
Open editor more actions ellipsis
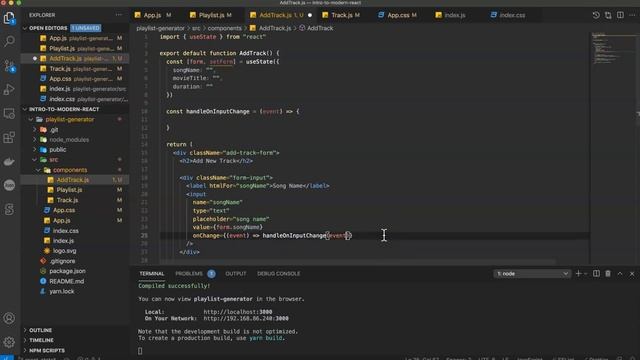[x=632, y=15]
